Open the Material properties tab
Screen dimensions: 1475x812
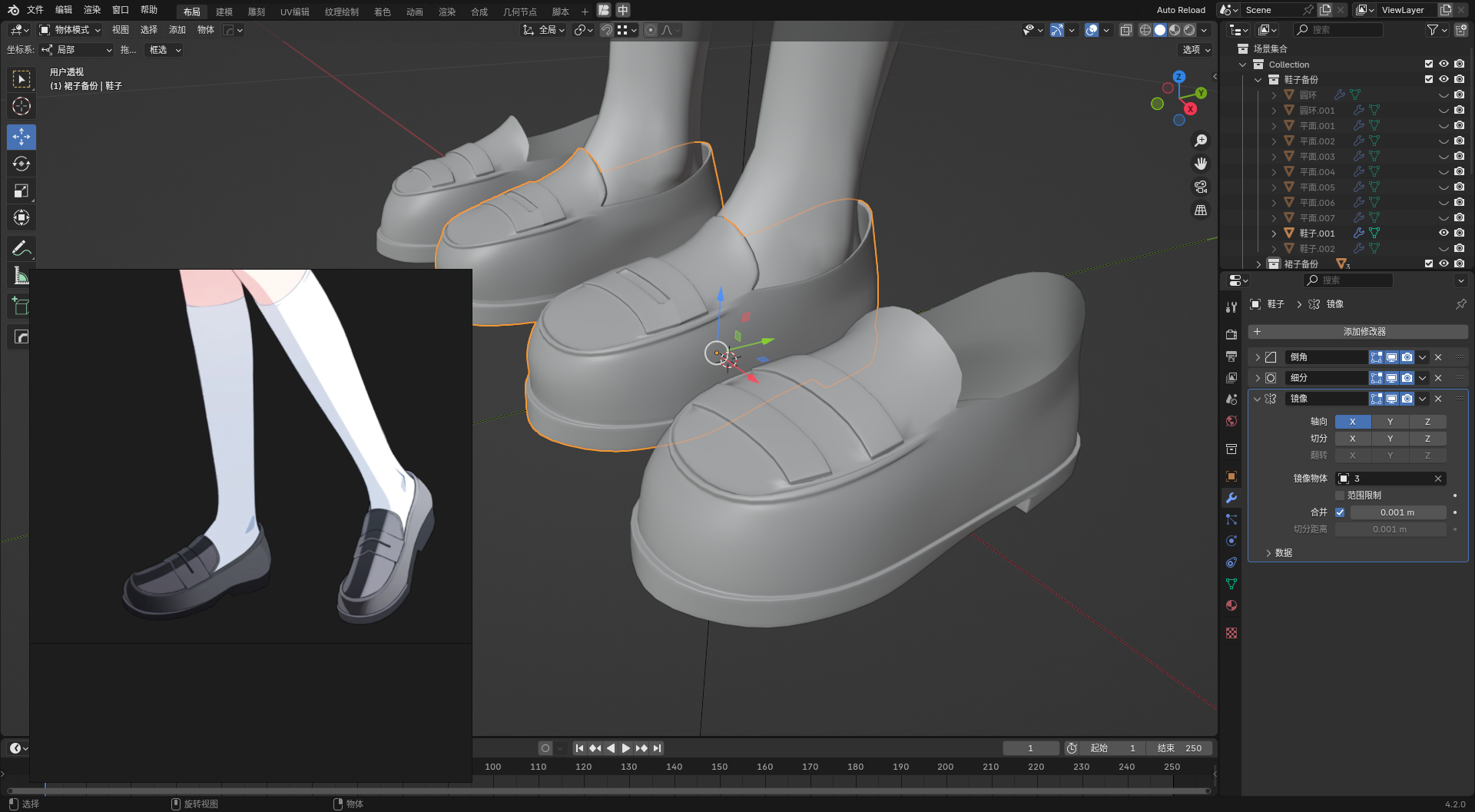[1231, 605]
